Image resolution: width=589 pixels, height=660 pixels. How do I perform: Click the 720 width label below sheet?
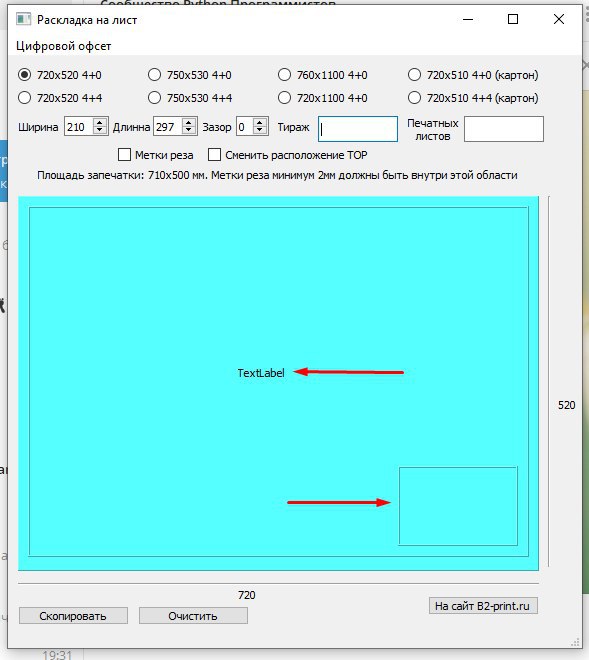click(247, 595)
